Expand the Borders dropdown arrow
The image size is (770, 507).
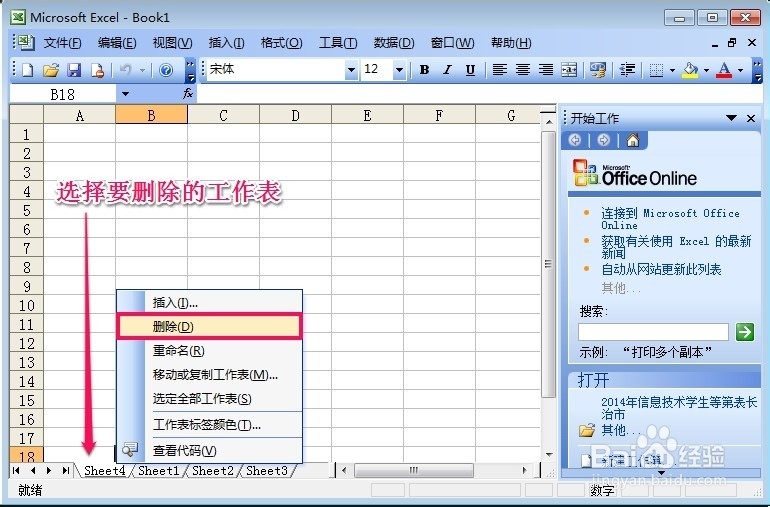click(672, 70)
